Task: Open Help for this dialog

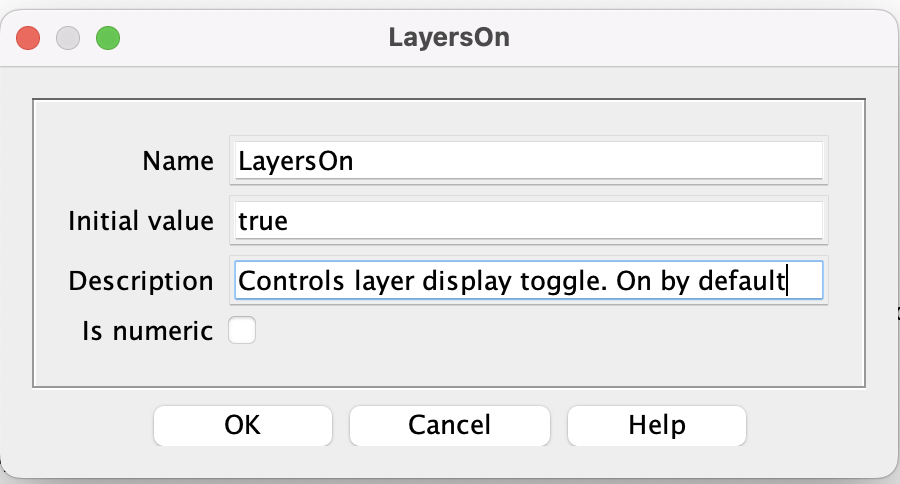Action: [657, 425]
